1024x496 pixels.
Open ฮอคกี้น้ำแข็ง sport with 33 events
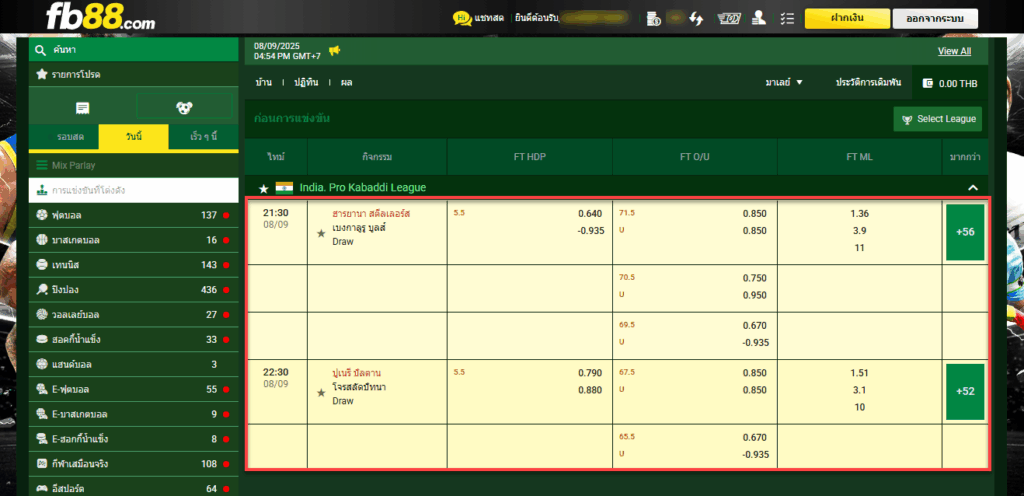point(133,339)
